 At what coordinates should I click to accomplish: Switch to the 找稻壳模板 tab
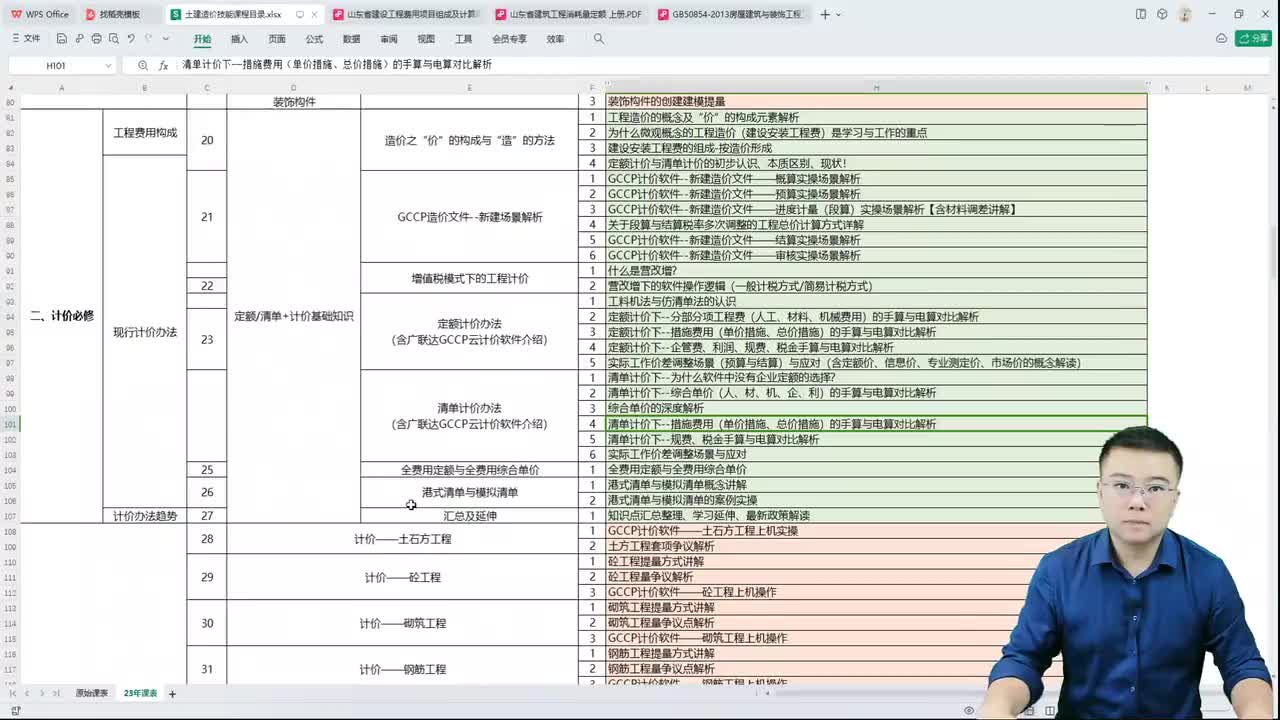pyautogui.click(x=119, y=14)
